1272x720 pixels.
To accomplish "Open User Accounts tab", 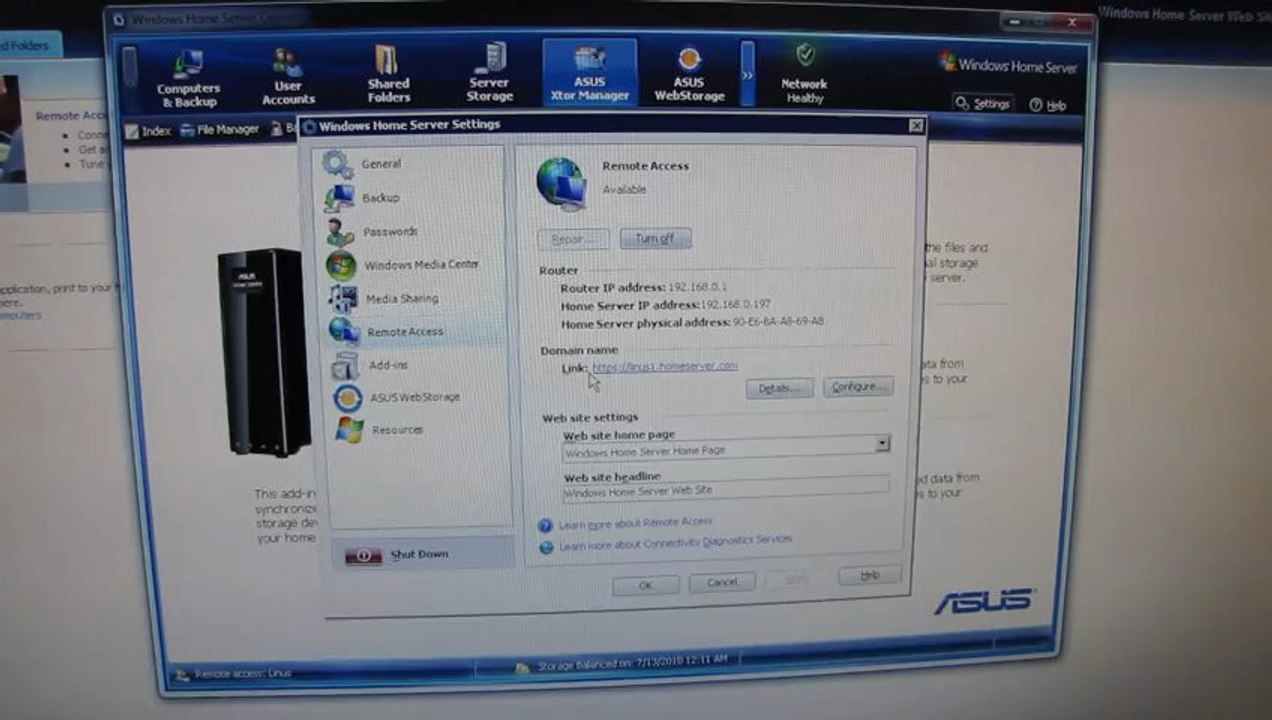I will [x=288, y=76].
